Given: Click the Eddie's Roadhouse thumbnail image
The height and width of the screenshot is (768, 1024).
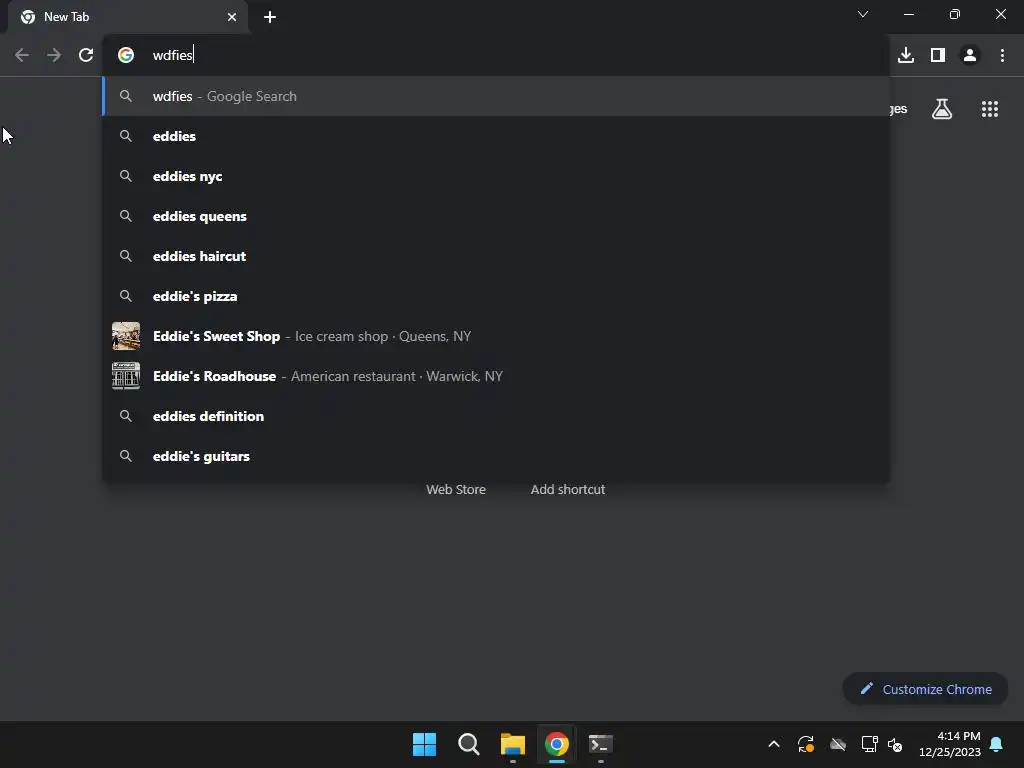Looking at the screenshot, I should click(126, 376).
